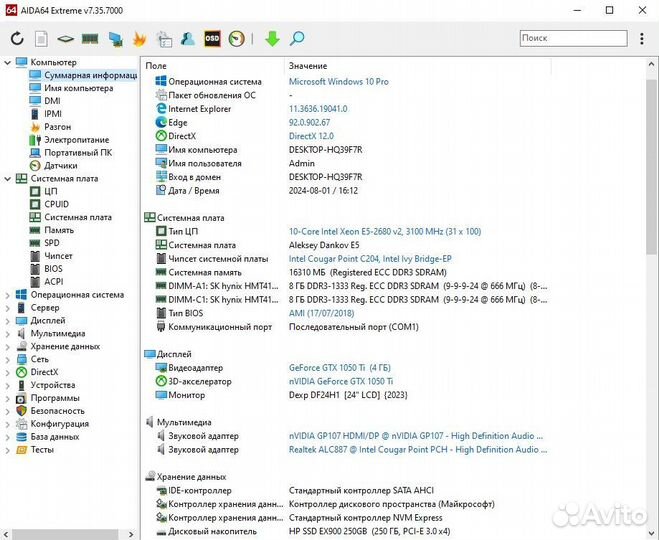Open the three-dot menu button

641,39
